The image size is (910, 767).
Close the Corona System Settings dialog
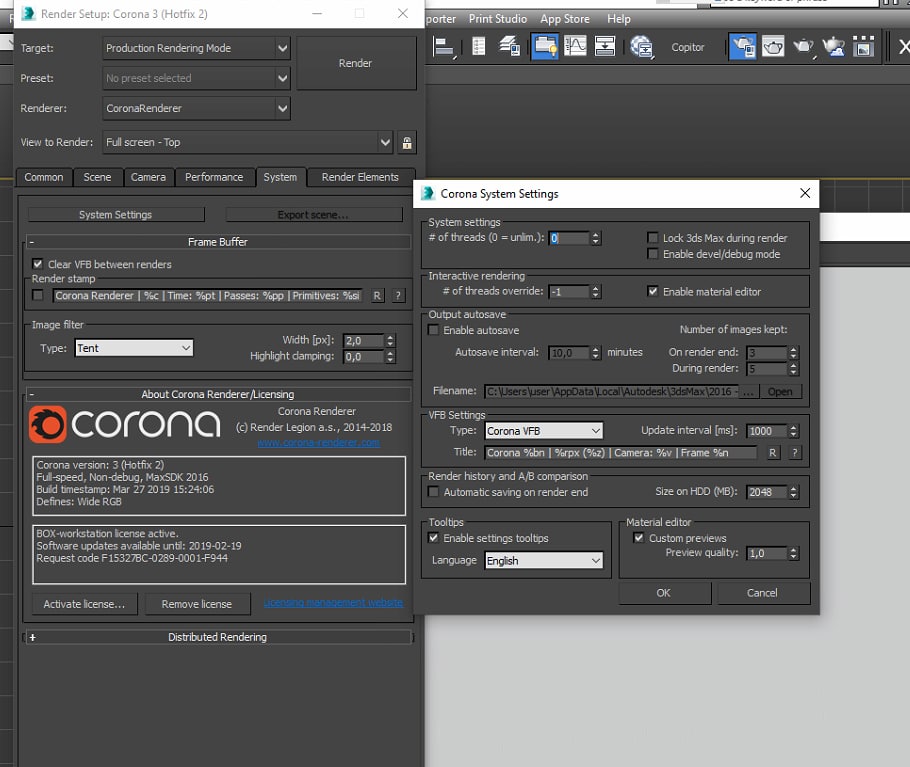[805, 193]
